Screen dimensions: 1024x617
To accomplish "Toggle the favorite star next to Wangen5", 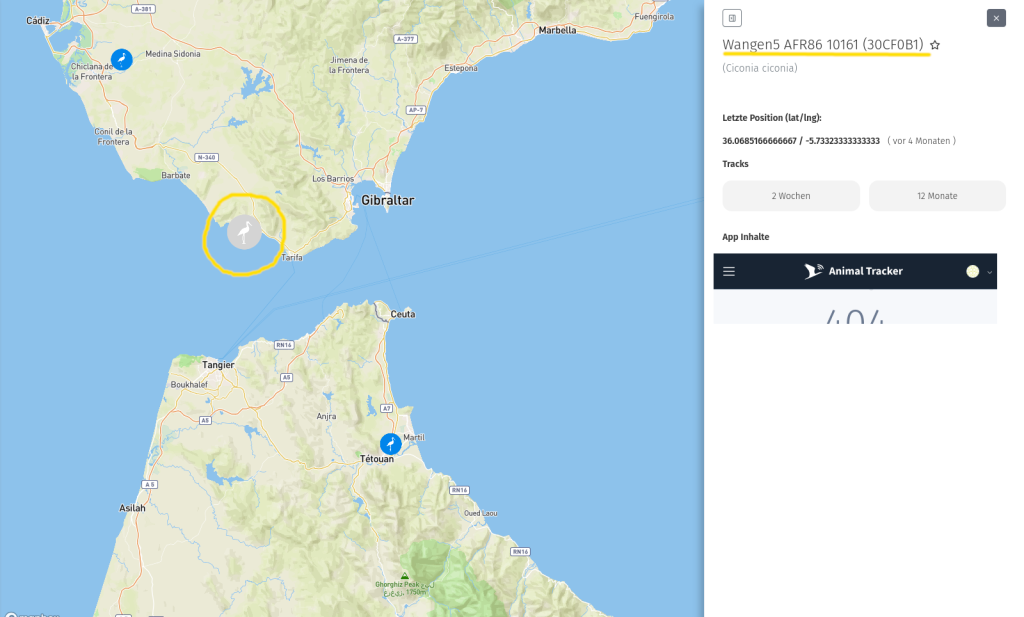I will [935, 44].
